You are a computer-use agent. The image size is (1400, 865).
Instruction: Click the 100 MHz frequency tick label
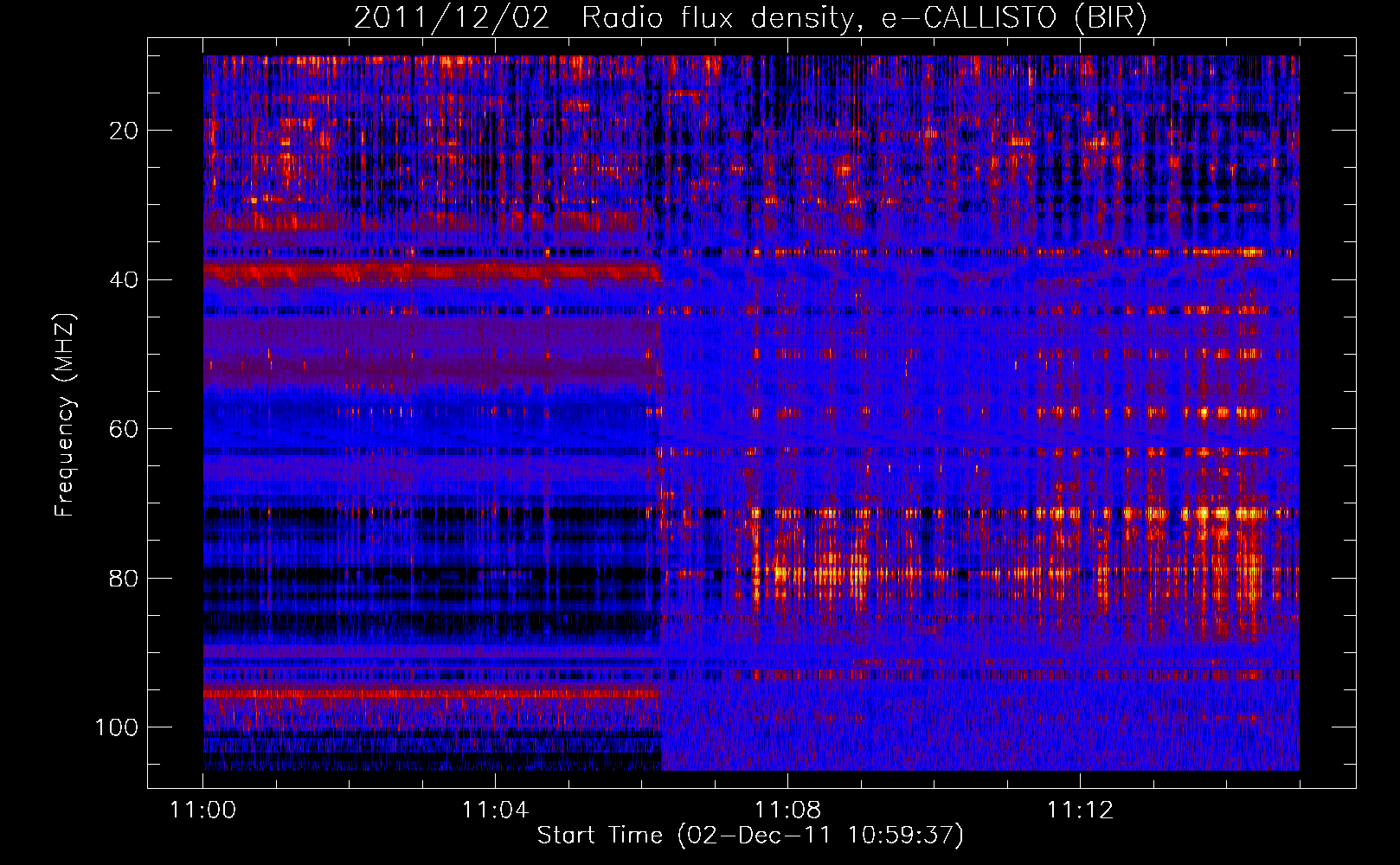(x=117, y=727)
